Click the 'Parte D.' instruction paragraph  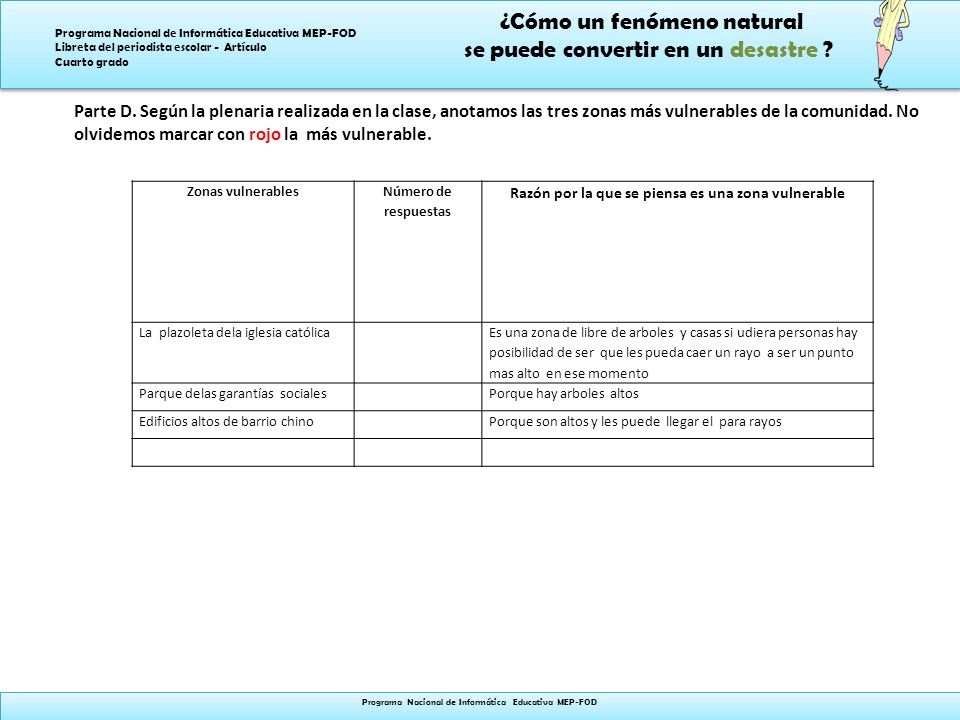tap(496, 122)
